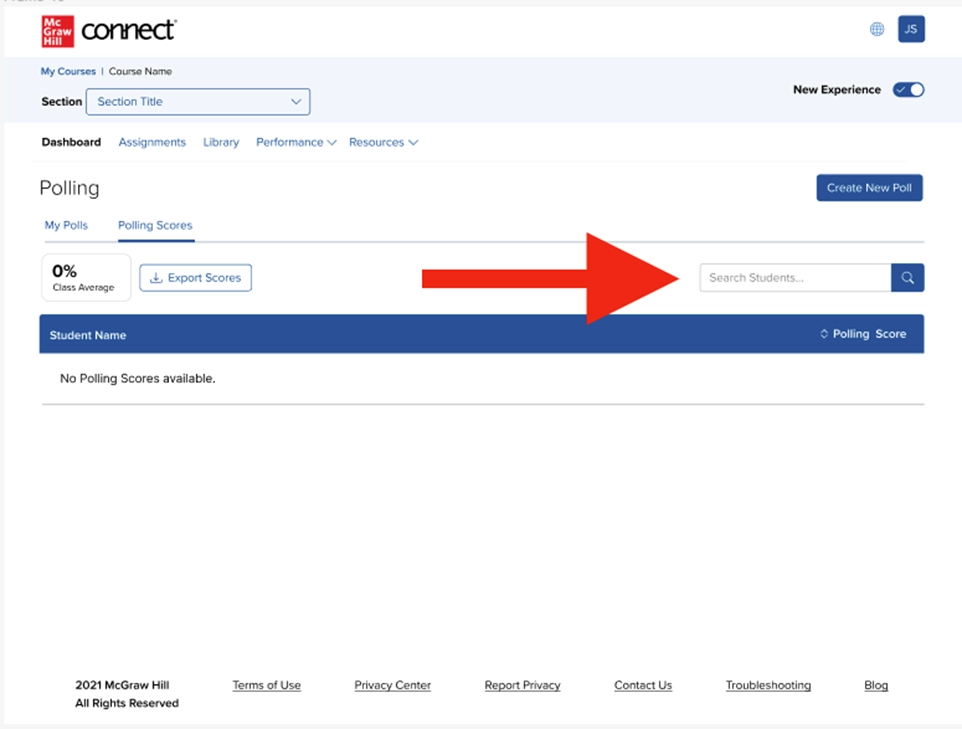Click '2021 McGraw Hill' footer text
Screen dimensions: 962x729
(x=122, y=685)
